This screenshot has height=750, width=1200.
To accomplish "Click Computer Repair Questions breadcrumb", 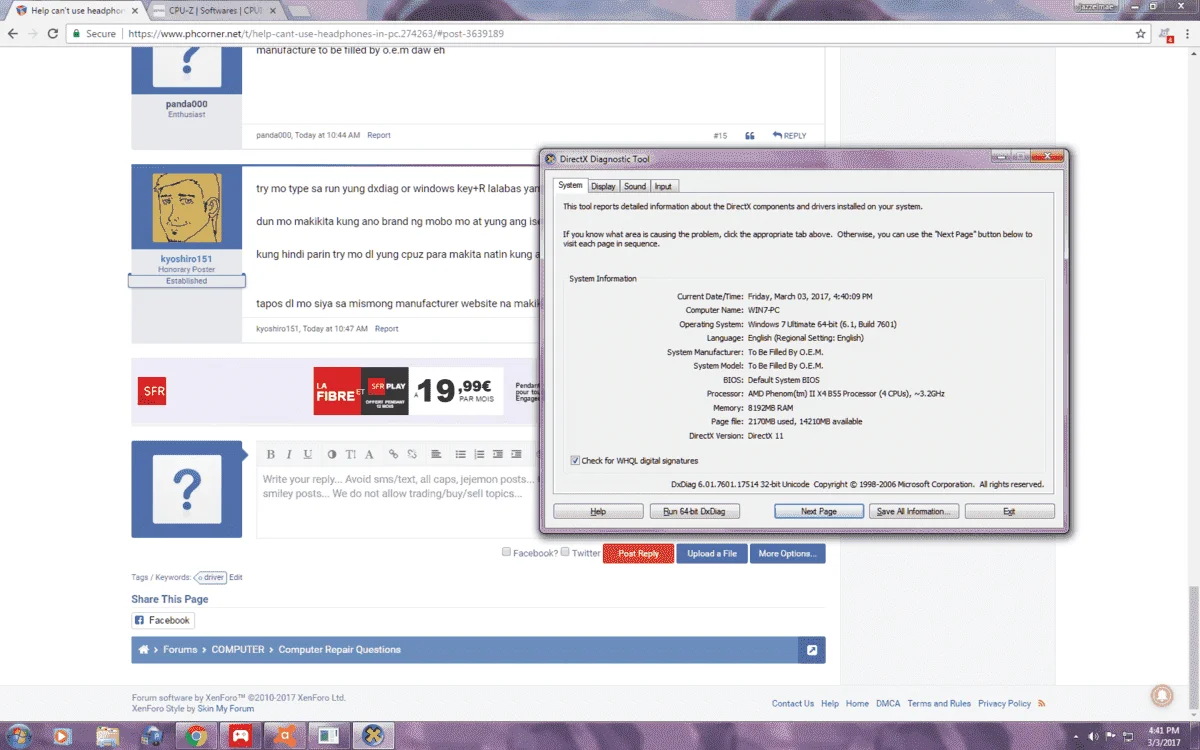I will pos(339,650).
